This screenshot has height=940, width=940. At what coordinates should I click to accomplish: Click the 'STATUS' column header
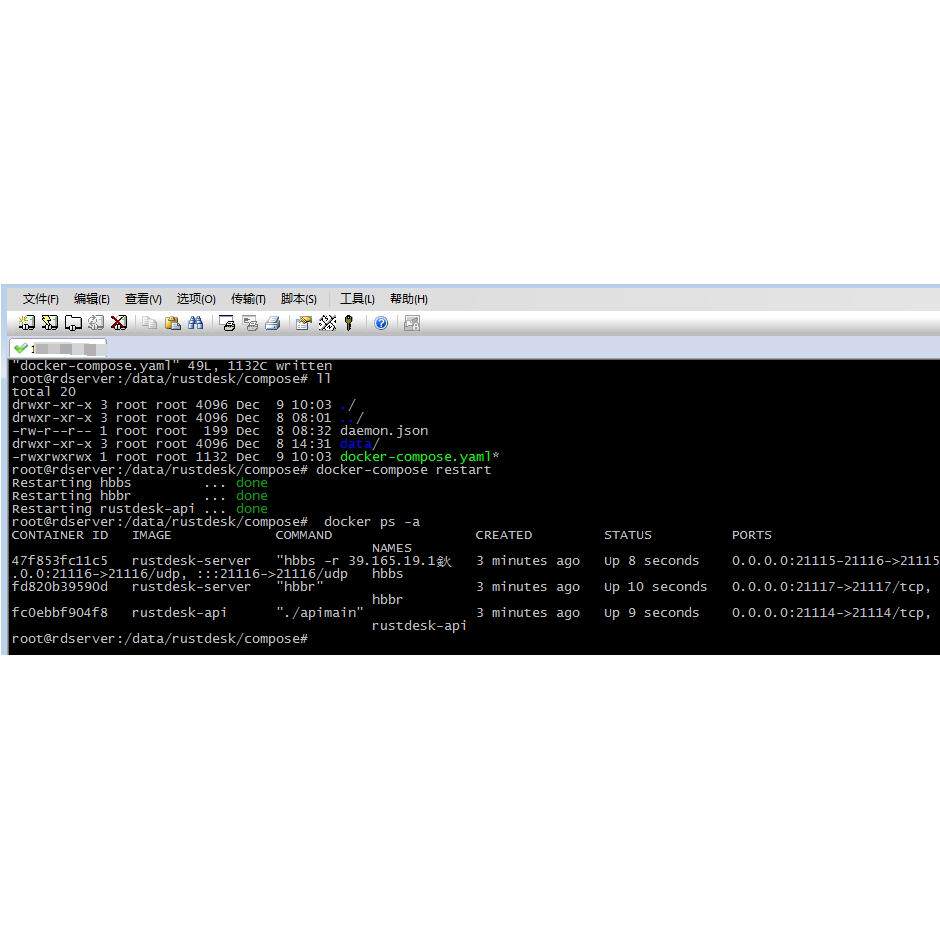[628, 535]
